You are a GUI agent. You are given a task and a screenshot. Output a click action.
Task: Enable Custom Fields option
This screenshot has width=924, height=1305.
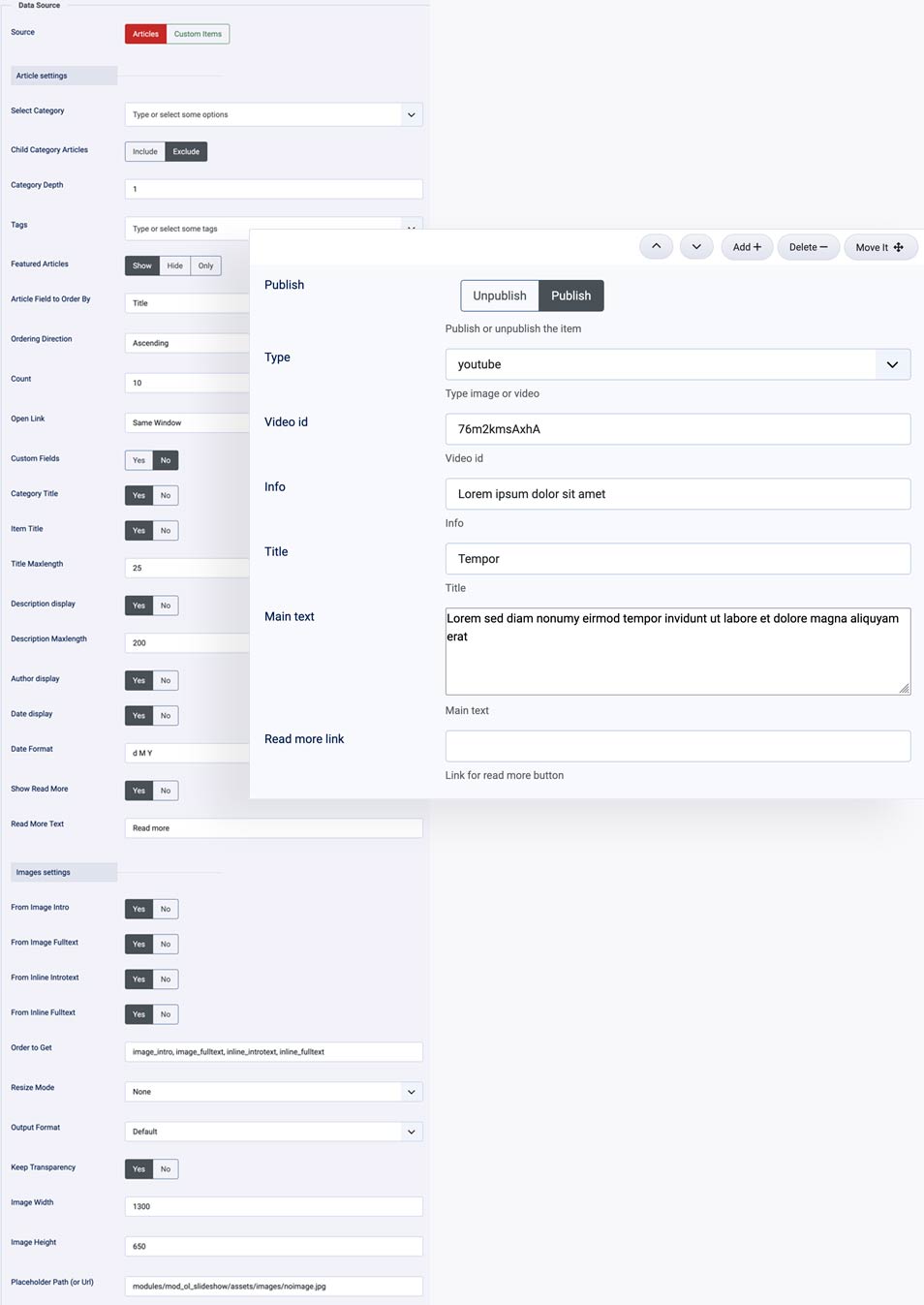(139, 460)
